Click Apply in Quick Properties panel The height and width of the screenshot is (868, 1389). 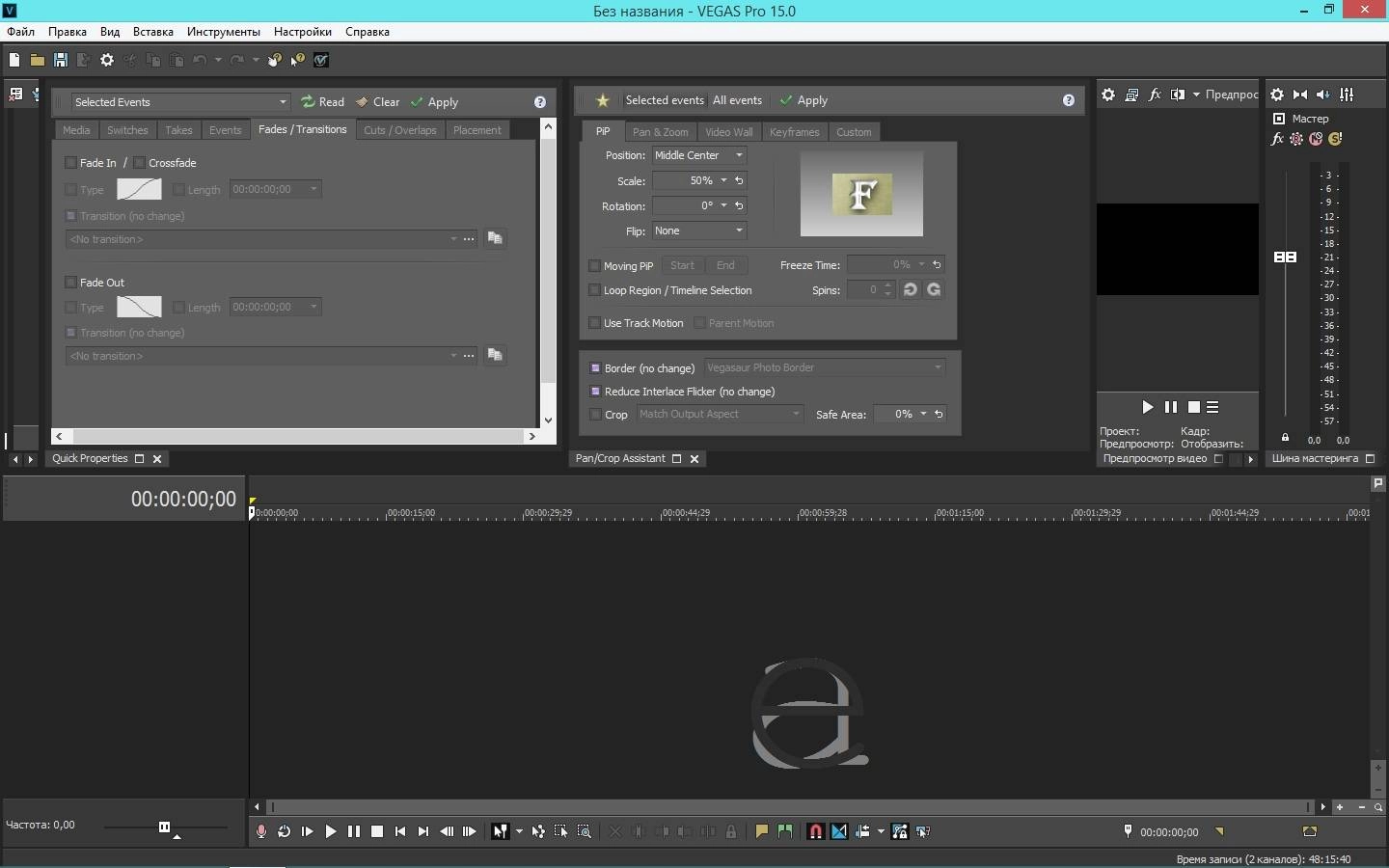coord(434,102)
